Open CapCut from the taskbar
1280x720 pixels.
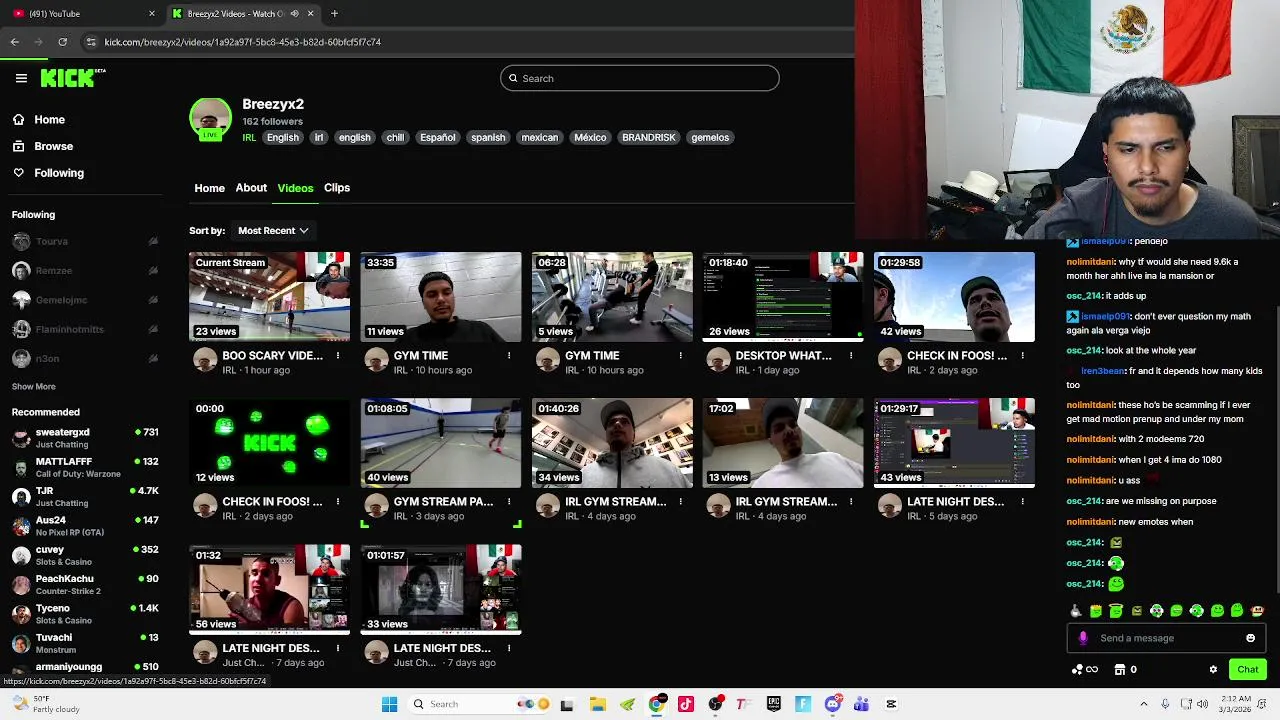click(891, 704)
